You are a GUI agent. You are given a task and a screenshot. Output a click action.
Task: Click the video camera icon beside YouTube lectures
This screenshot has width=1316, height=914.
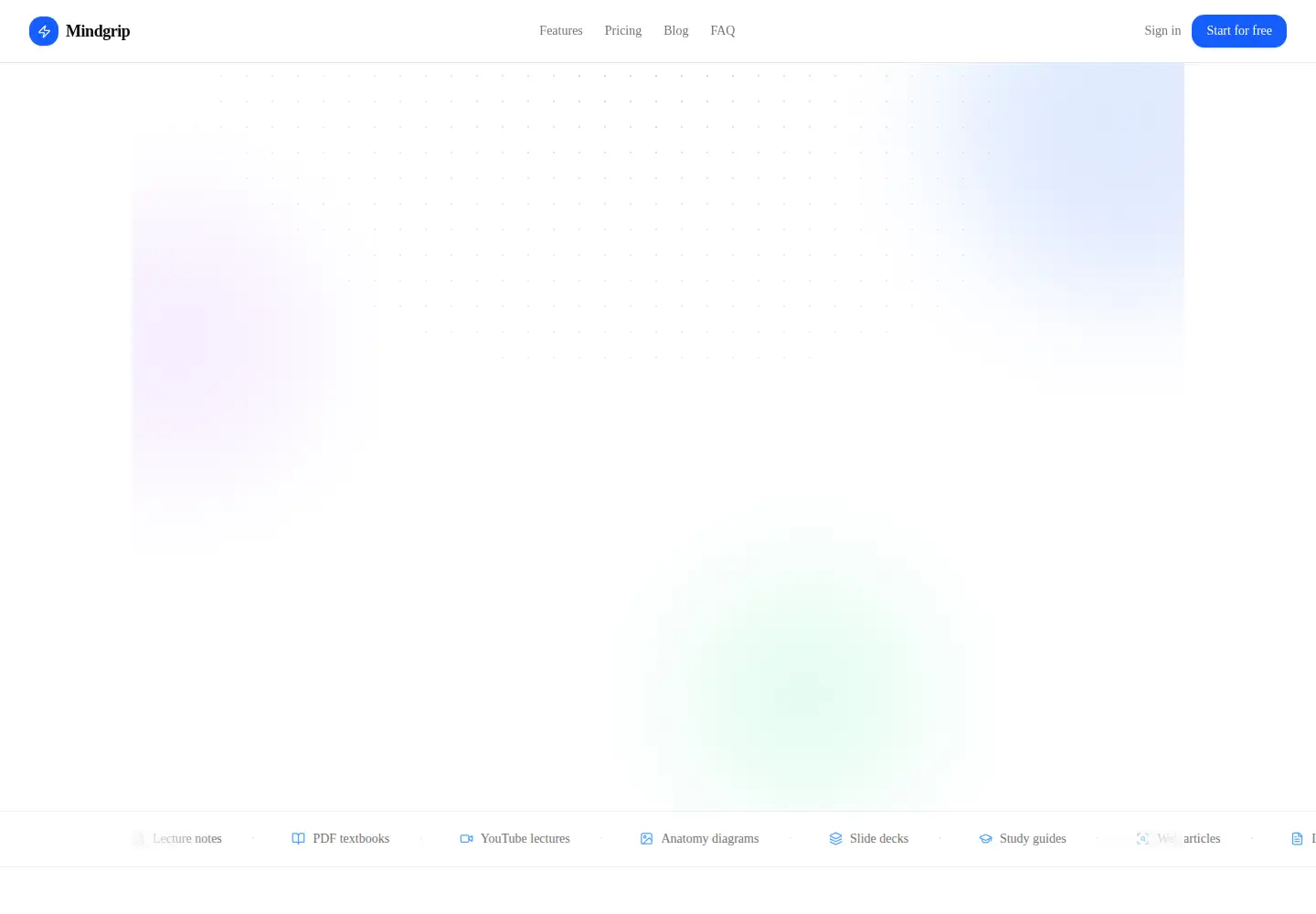(466, 839)
